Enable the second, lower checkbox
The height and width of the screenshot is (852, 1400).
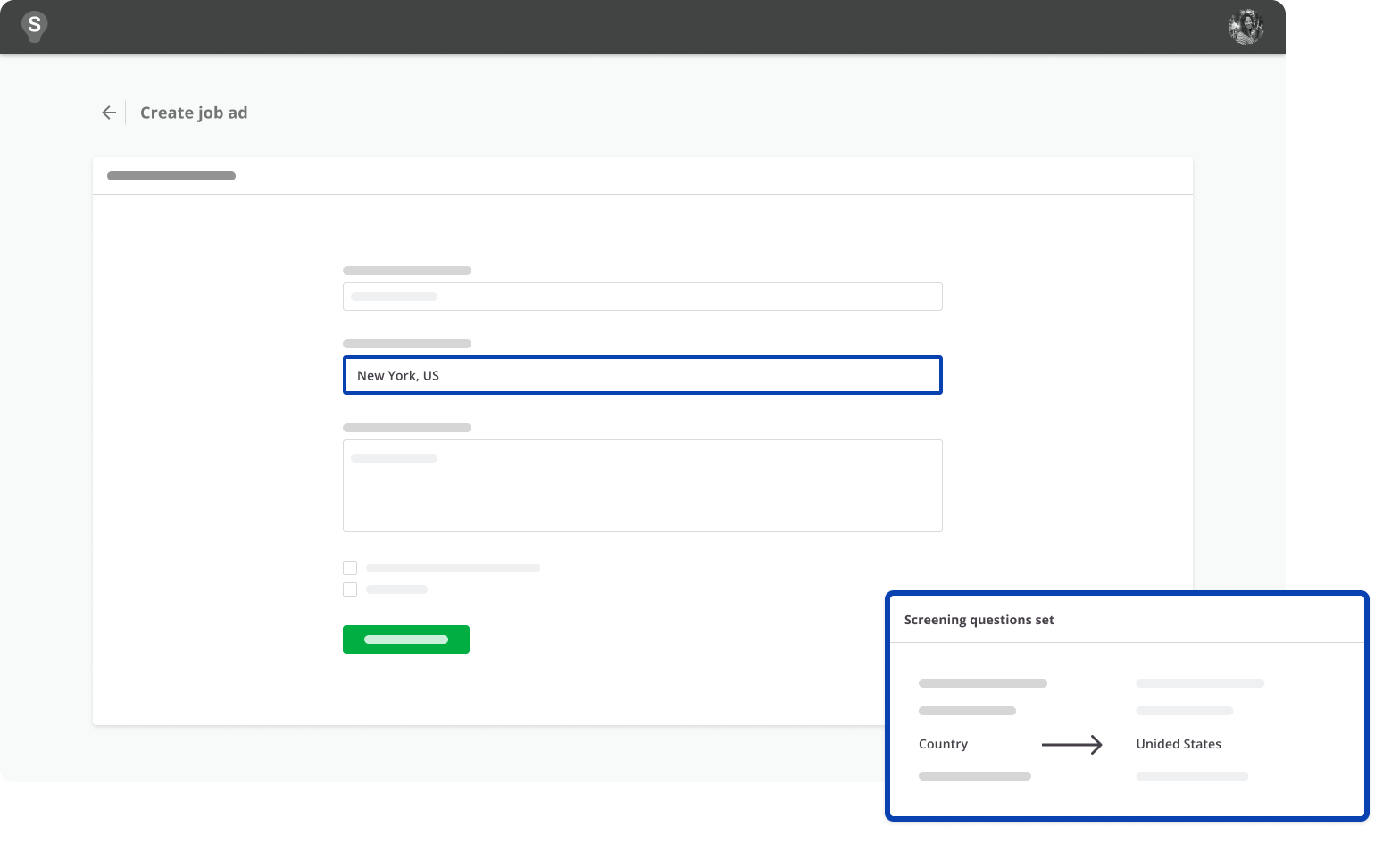[350, 589]
